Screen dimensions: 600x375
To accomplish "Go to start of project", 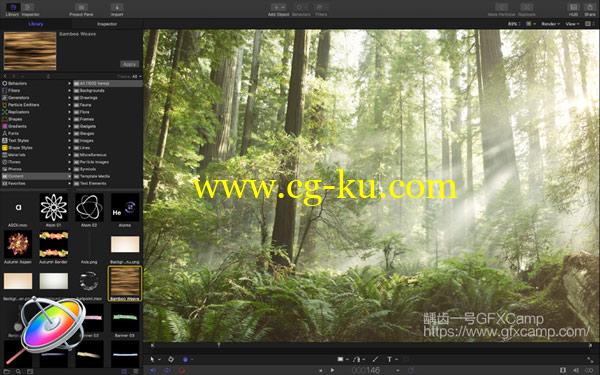I will tap(321, 370).
